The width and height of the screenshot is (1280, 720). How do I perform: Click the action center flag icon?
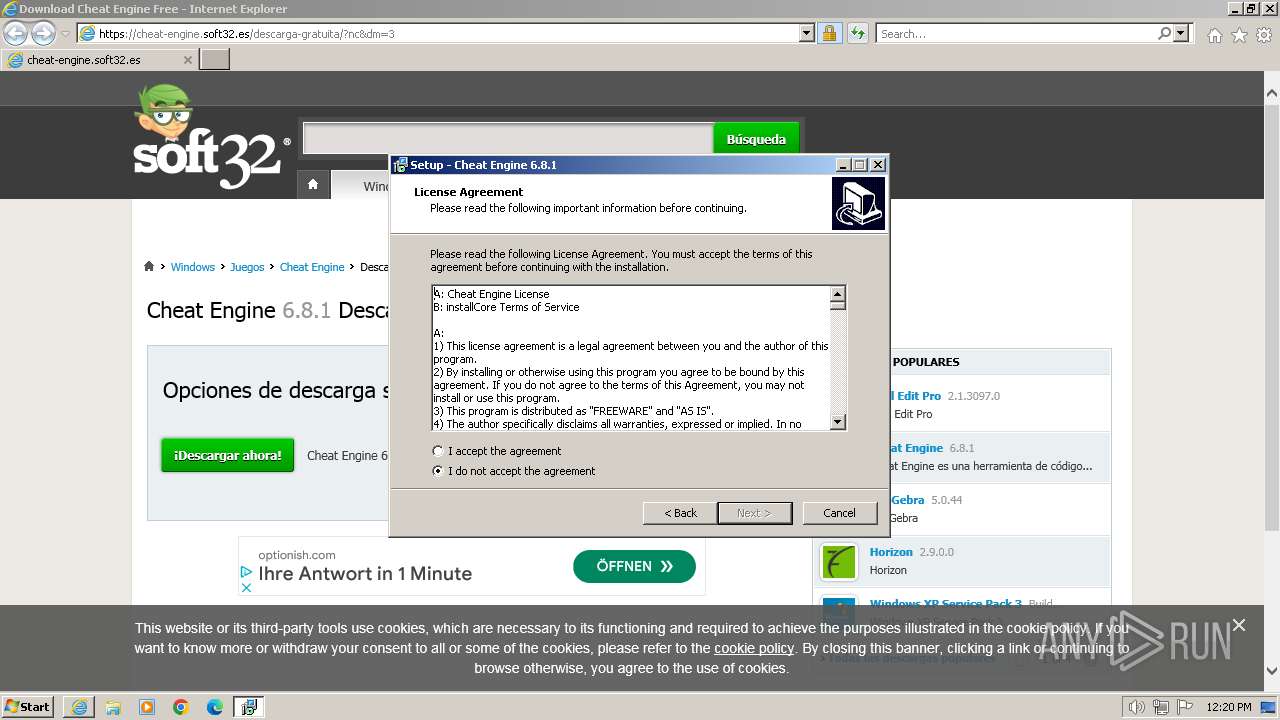click(1185, 707)
